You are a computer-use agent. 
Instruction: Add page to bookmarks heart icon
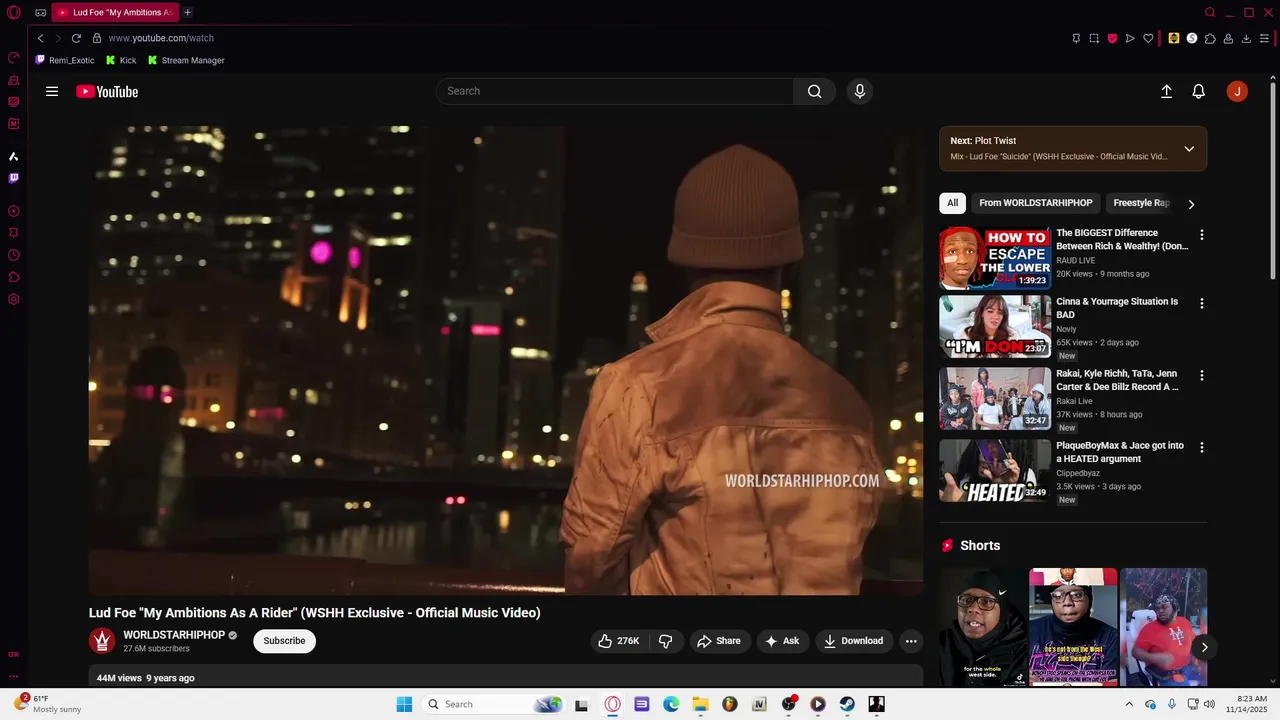tap(1148, 38)
